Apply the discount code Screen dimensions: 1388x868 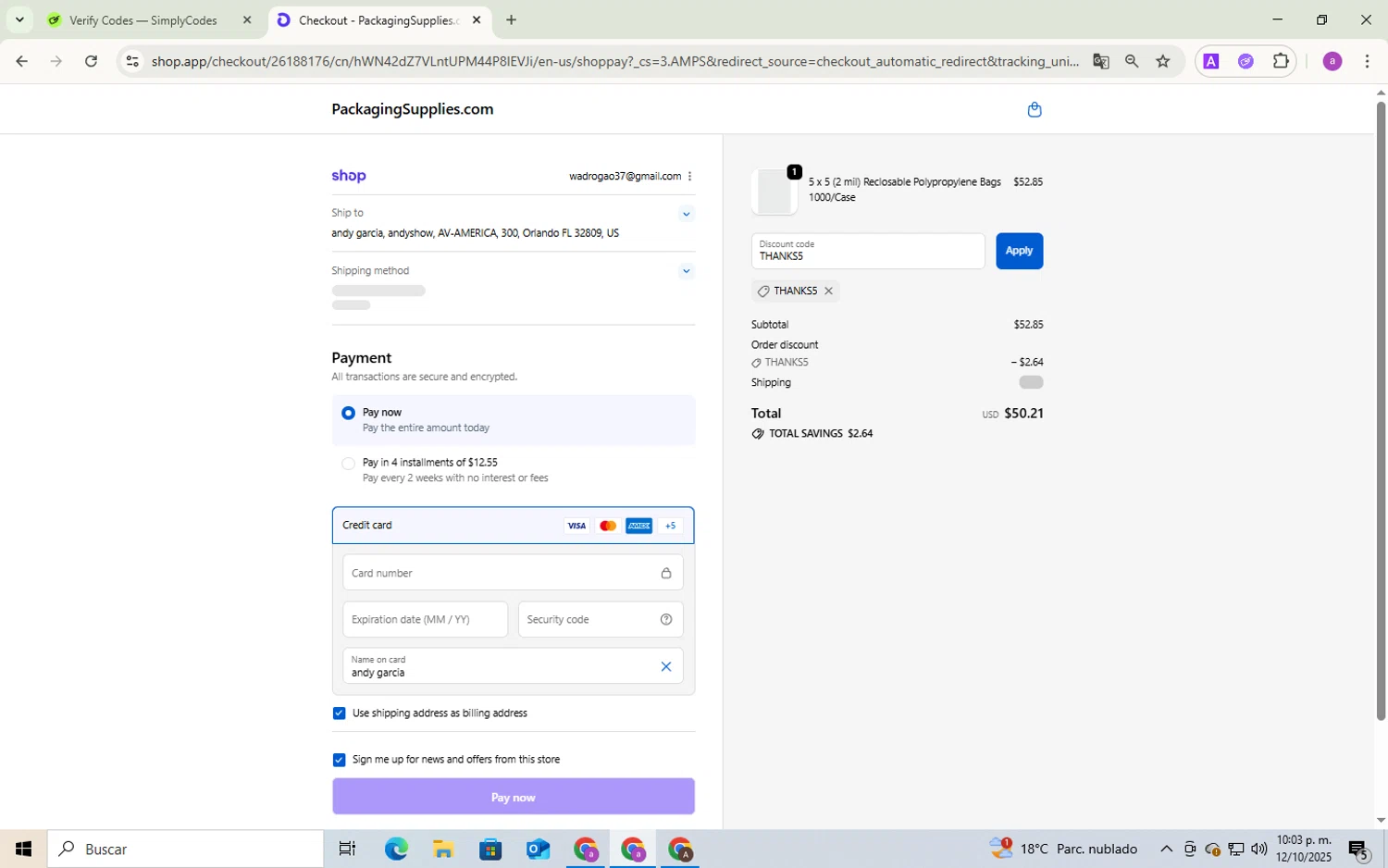tap(1019, 251)
